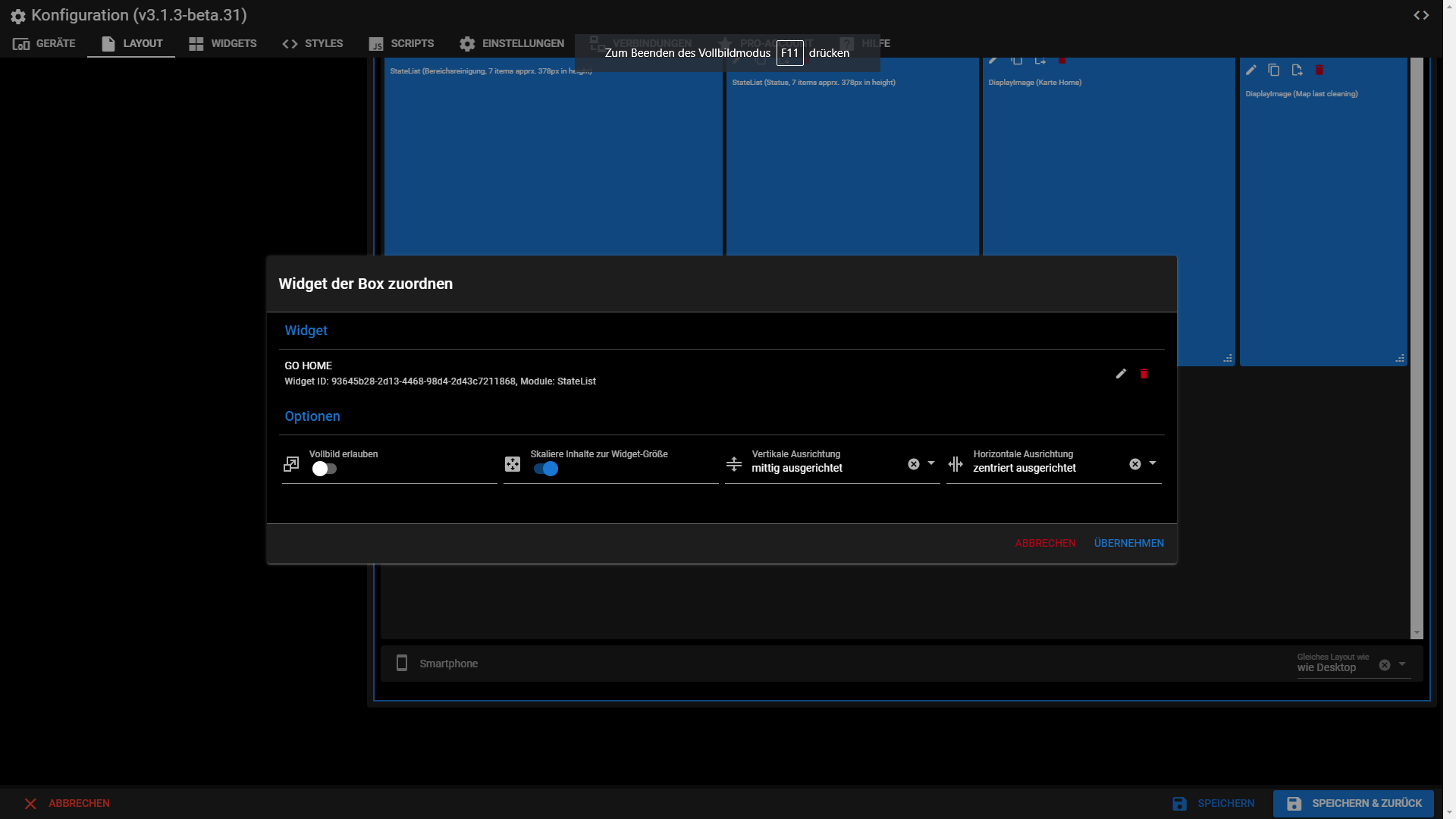Viewport: 1456px width, 819px height.
Task: Select the StateList (Status, 7 items) label
Action: [x=814, y=83]
